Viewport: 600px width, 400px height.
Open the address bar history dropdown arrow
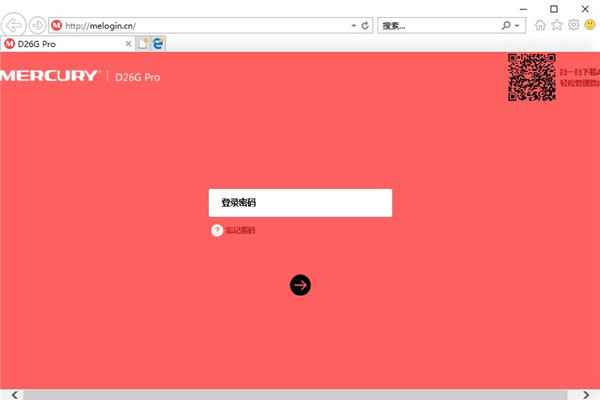[354, 26]
